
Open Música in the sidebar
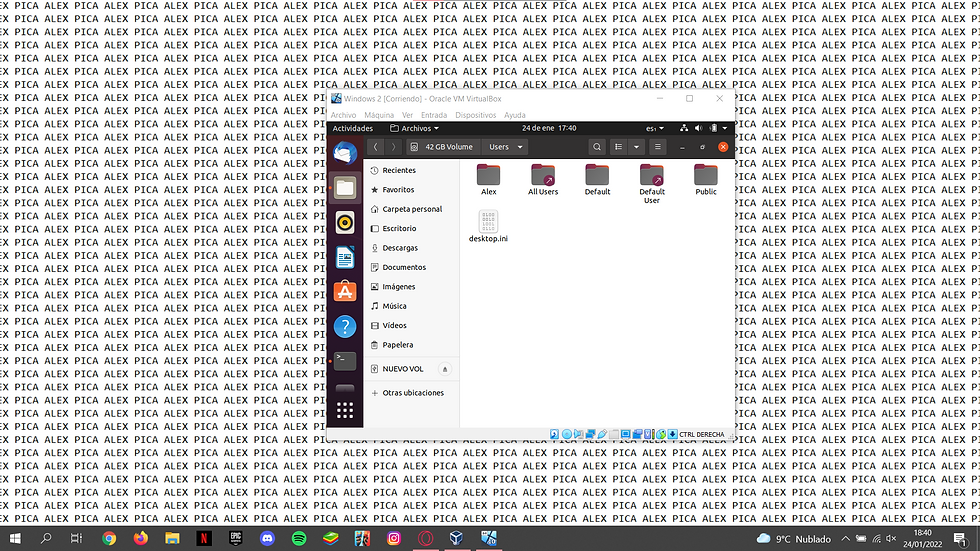point(411,305)
